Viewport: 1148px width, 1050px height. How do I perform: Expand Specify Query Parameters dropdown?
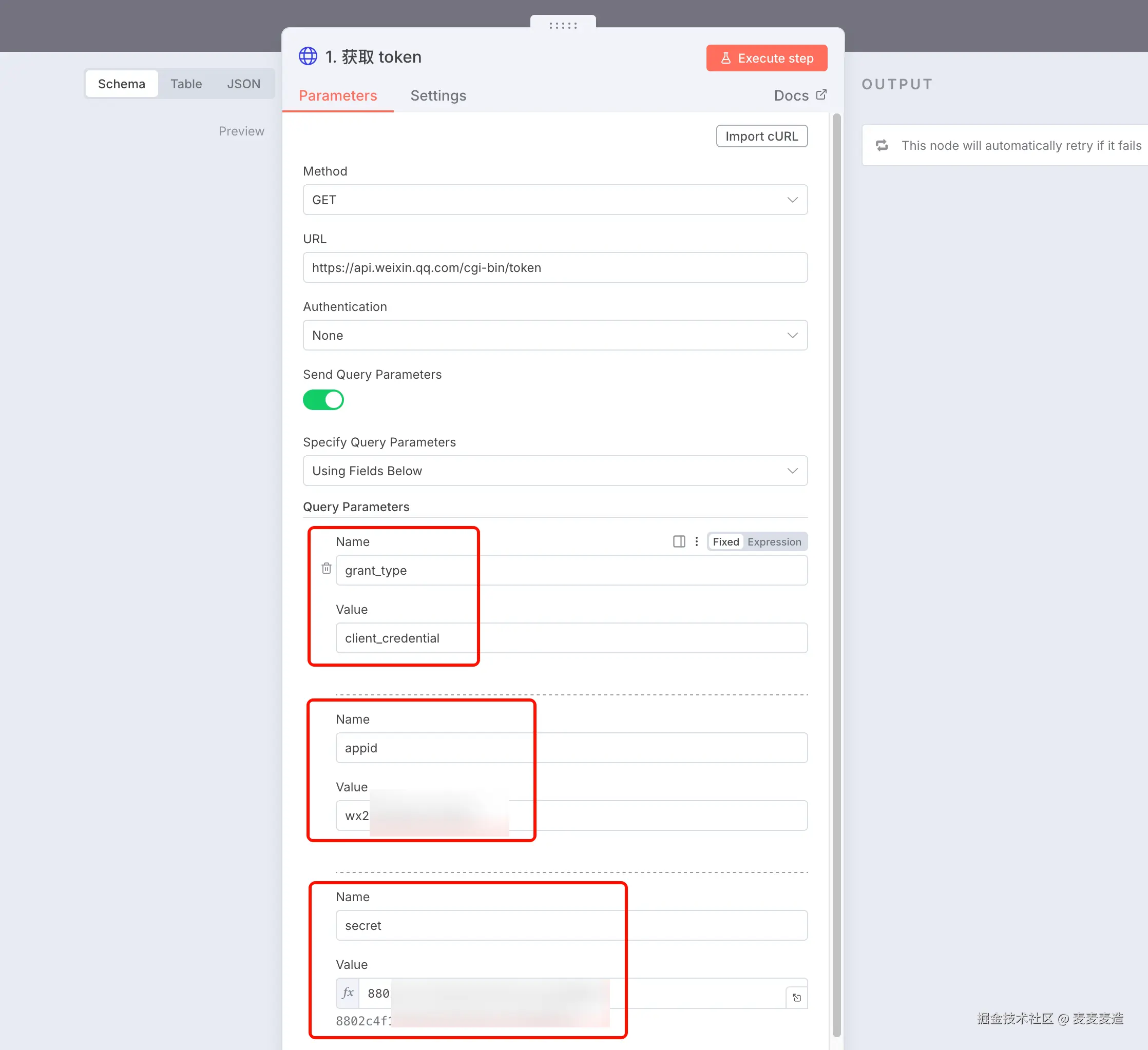(554, 471)
